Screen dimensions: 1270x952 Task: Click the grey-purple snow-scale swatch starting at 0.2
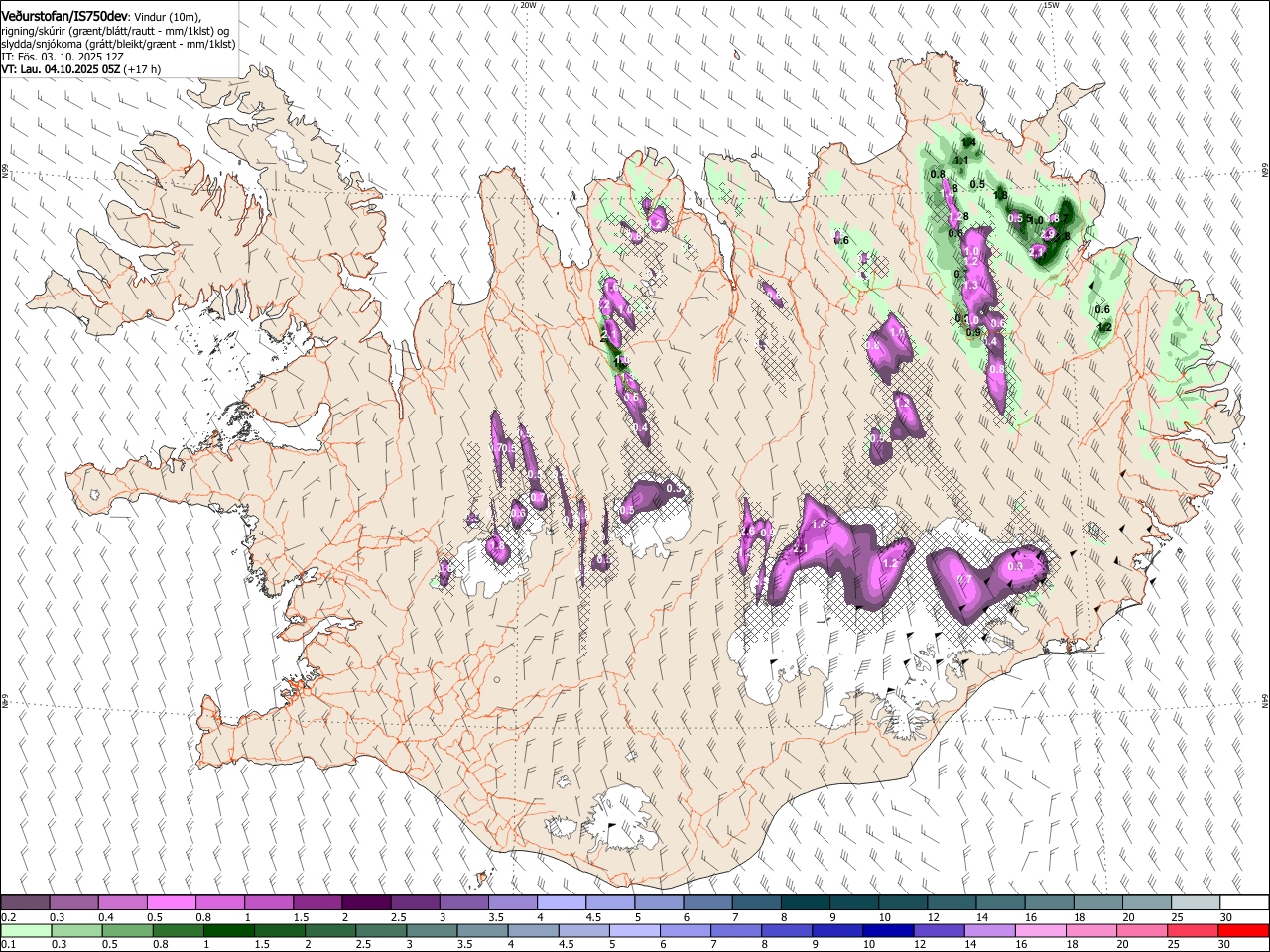25,903
